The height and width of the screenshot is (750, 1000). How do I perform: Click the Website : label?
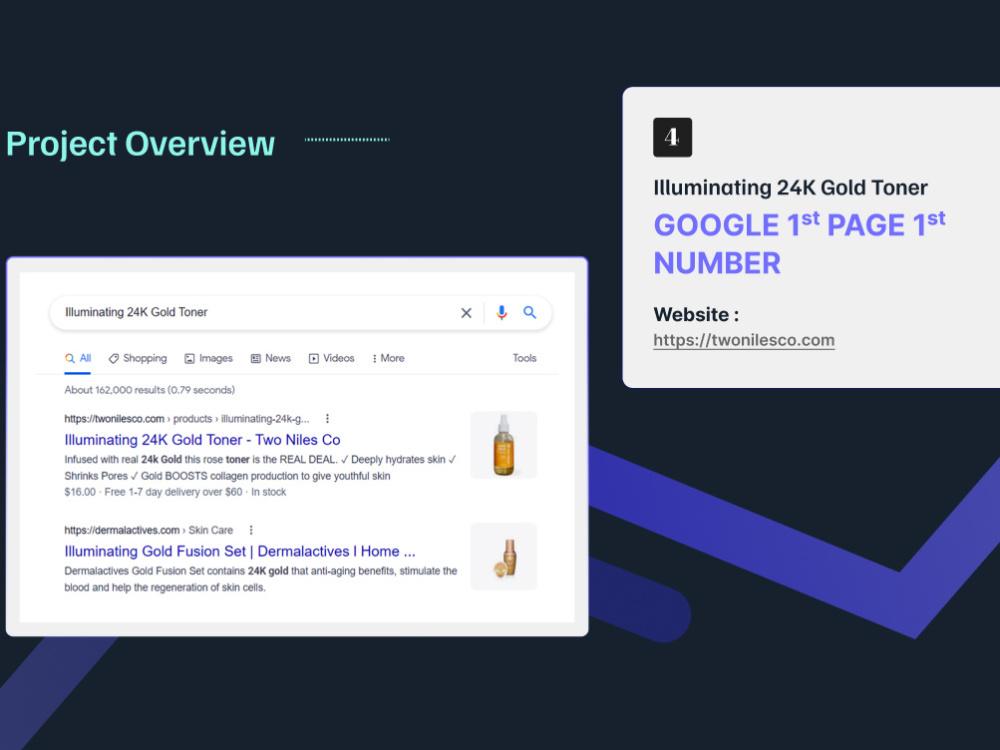(x=696, y=314)
